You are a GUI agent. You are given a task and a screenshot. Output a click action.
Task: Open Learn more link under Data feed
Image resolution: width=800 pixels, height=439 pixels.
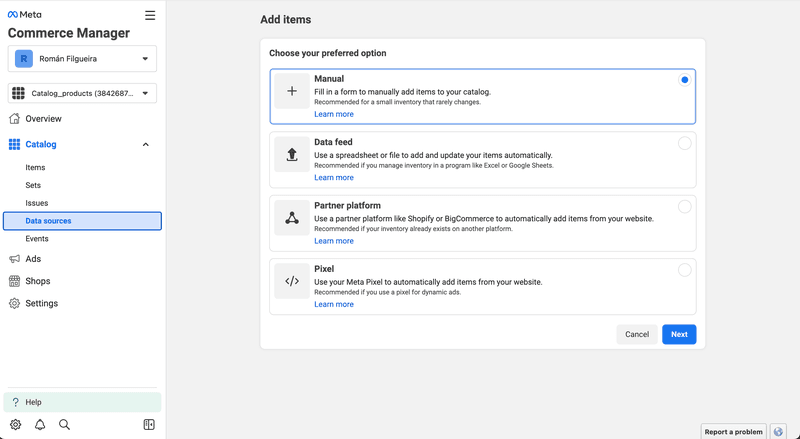(334, 178)
